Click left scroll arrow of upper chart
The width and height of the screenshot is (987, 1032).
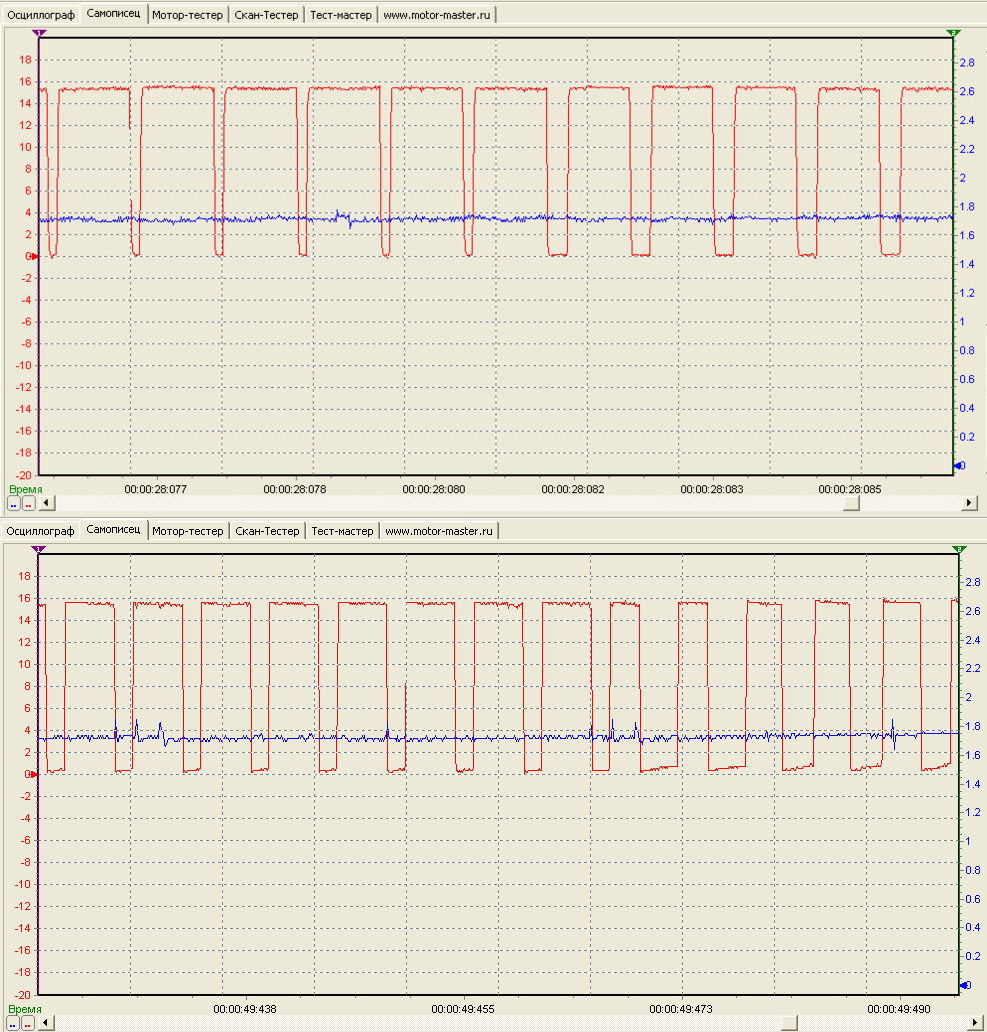46,503
